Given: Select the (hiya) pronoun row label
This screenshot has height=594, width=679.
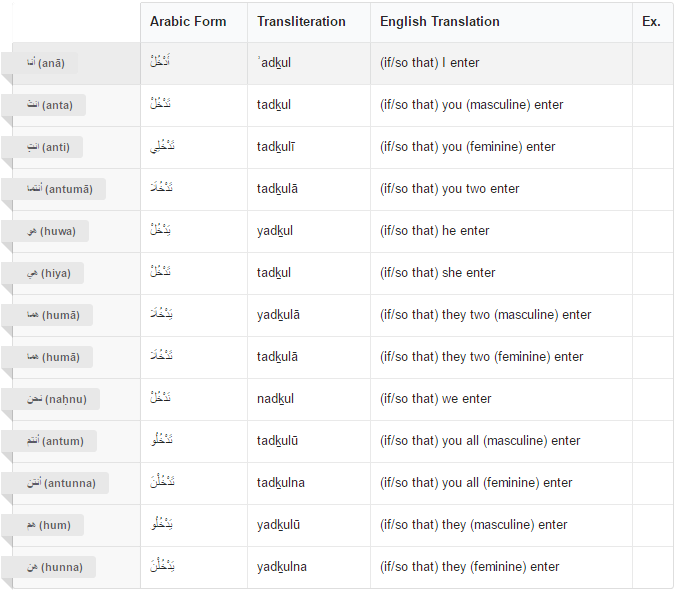Looking at the screenshot, I should [x=42, y=273].
